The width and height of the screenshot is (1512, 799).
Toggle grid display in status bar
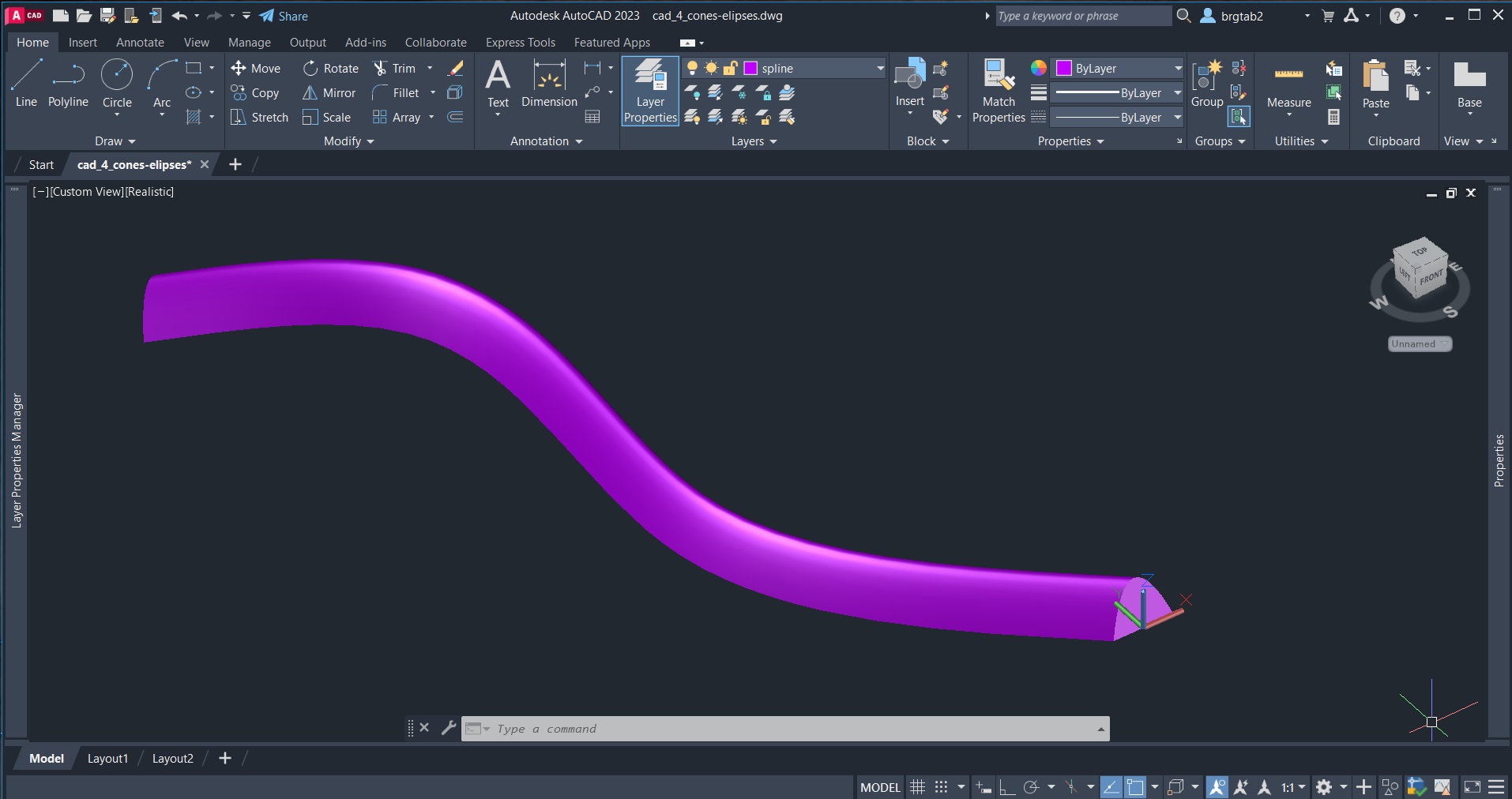(917, 787)
